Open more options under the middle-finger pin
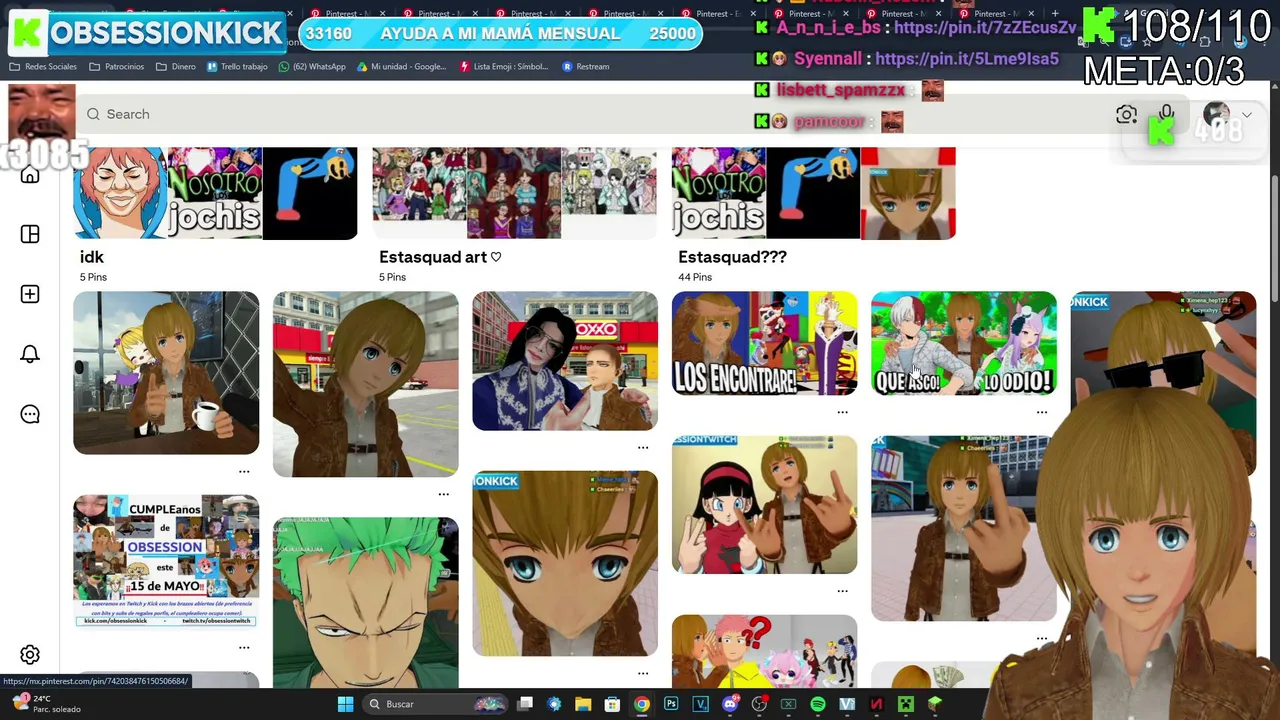 (1042, 638)
